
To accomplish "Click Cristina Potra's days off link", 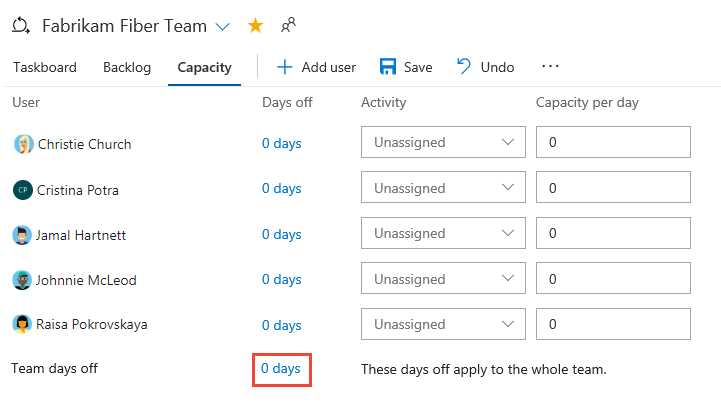I will [x=281, y=188].
